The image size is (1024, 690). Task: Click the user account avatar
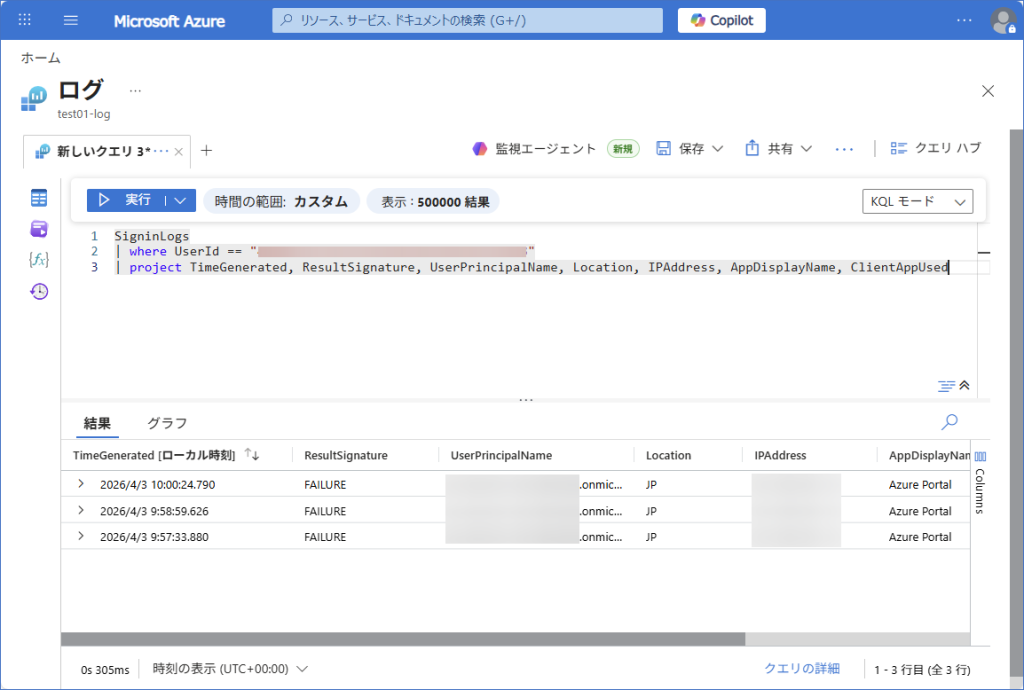tap(1002, 20)
